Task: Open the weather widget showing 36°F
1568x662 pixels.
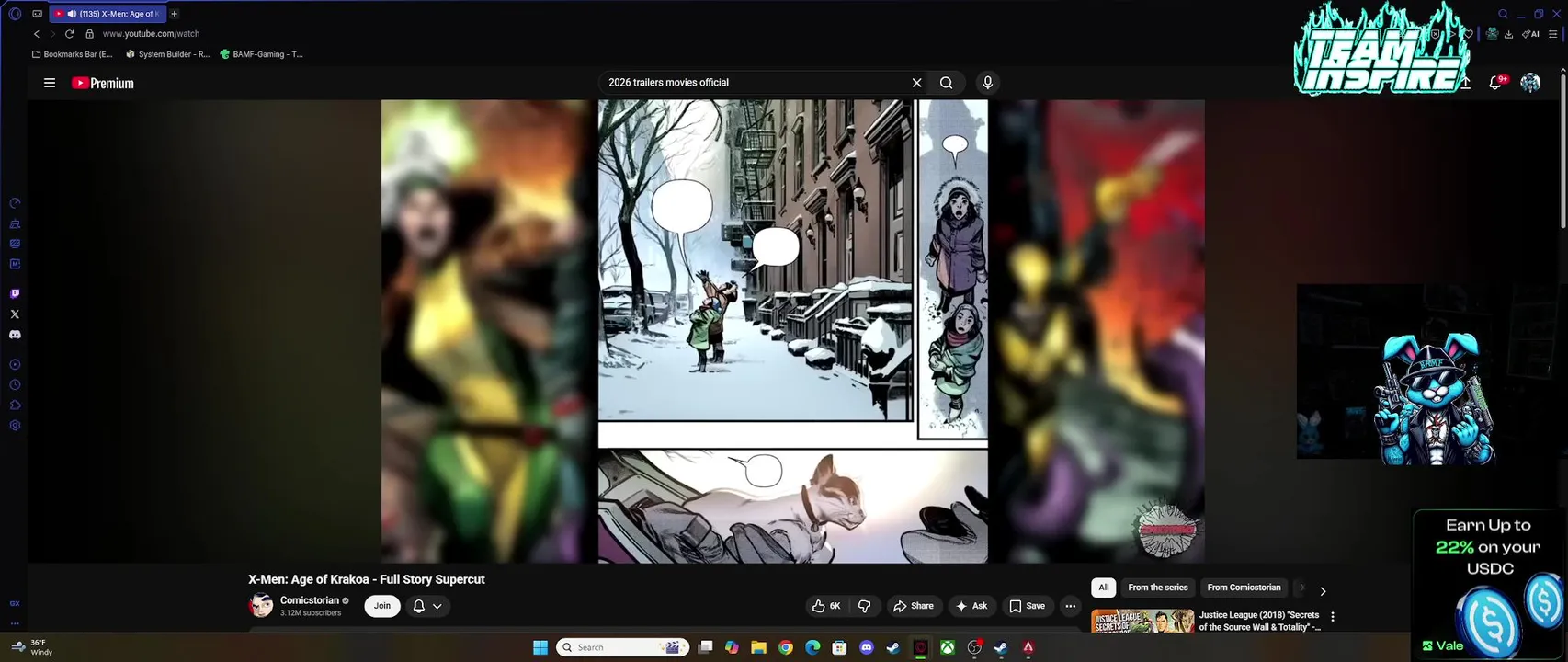Action: click(31, 647)
